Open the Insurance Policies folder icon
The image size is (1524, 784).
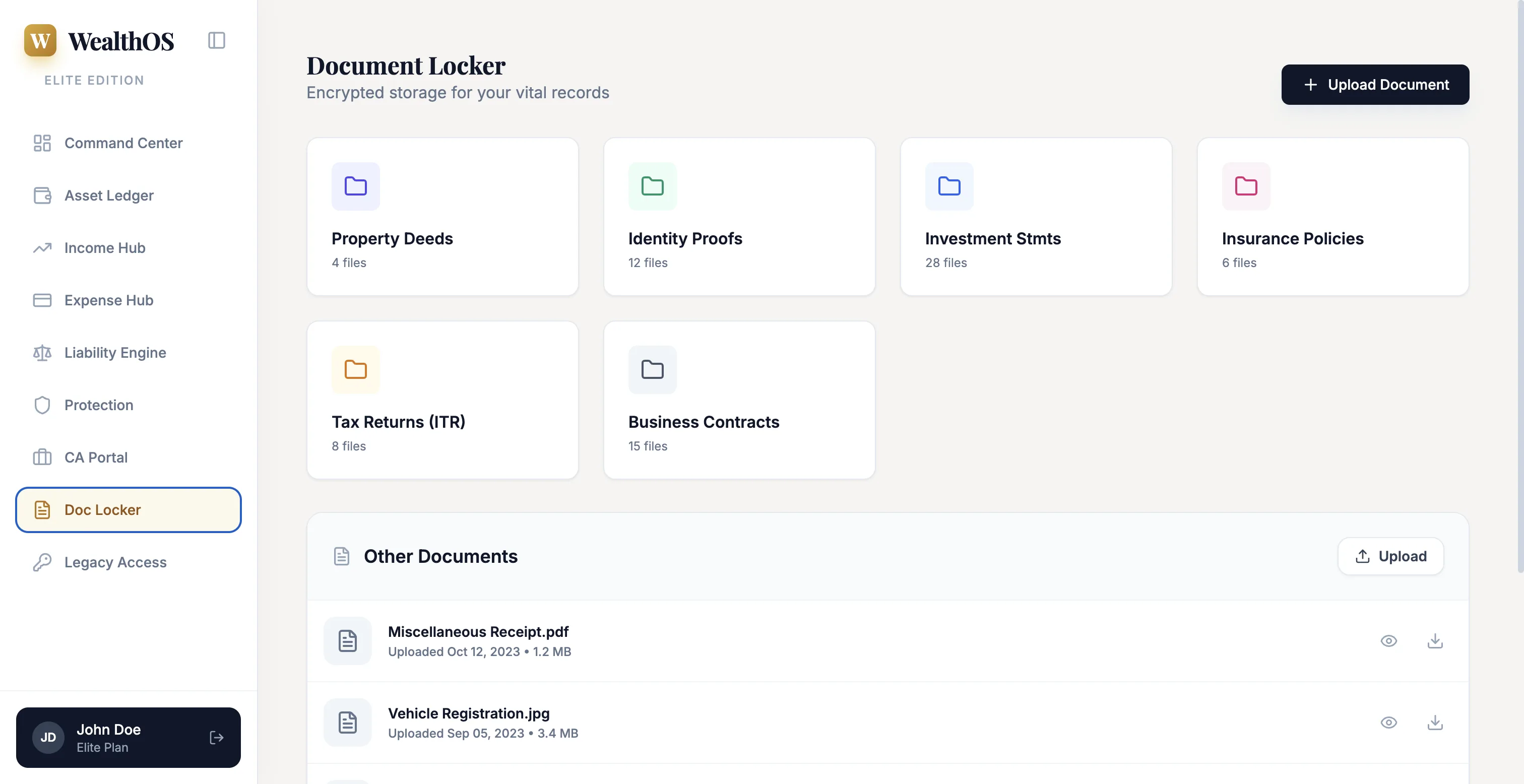[x=1246, y=186]
